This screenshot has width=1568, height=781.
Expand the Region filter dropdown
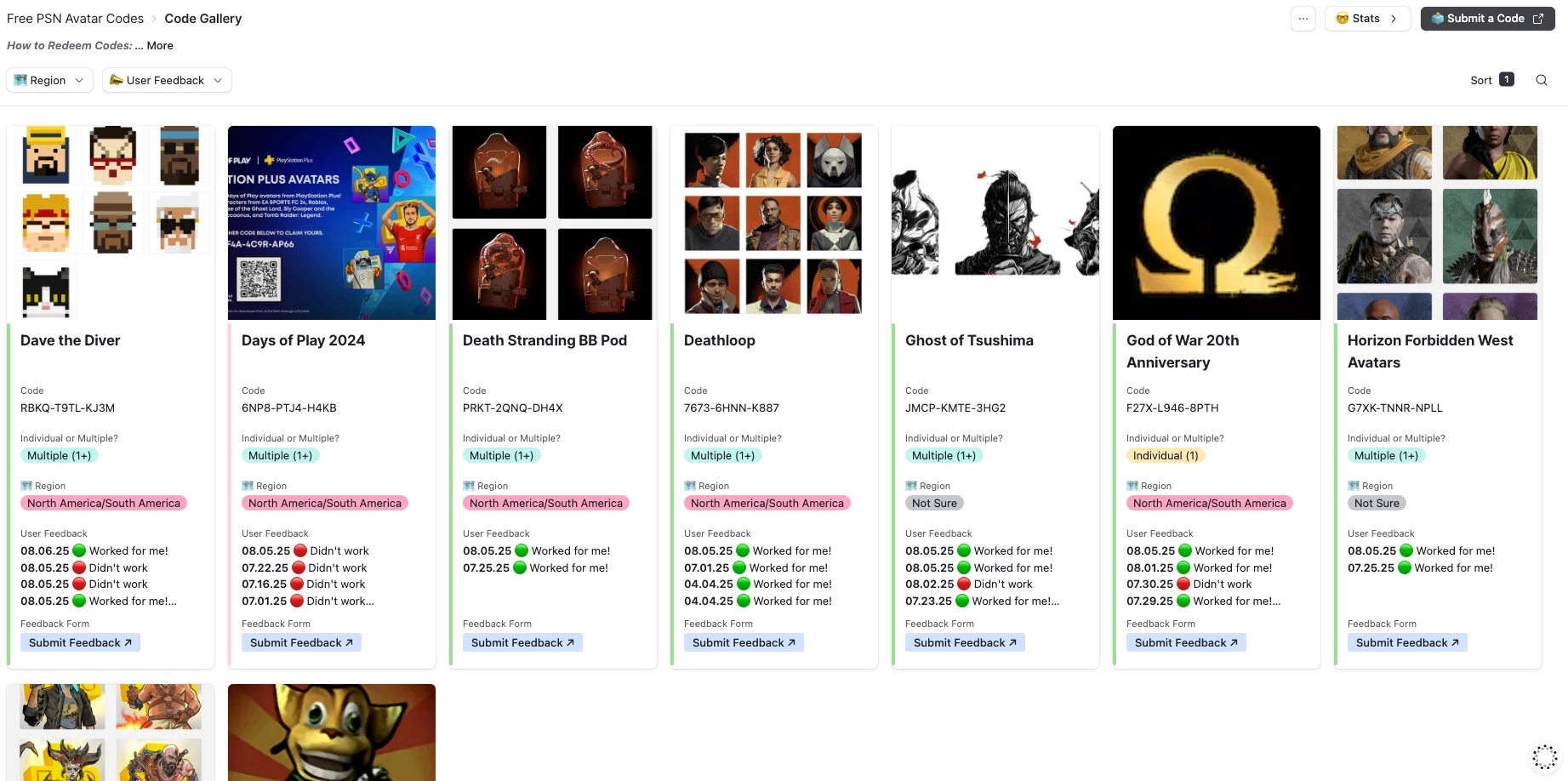click(49, 80)
